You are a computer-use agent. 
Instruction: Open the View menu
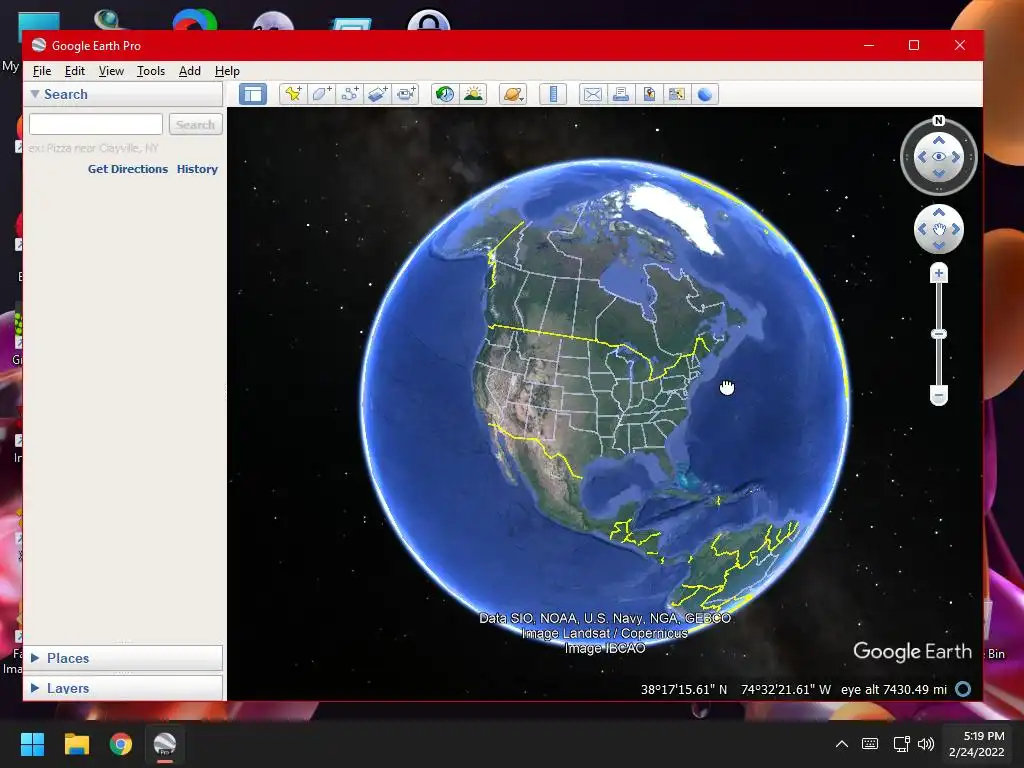[111, 71]
